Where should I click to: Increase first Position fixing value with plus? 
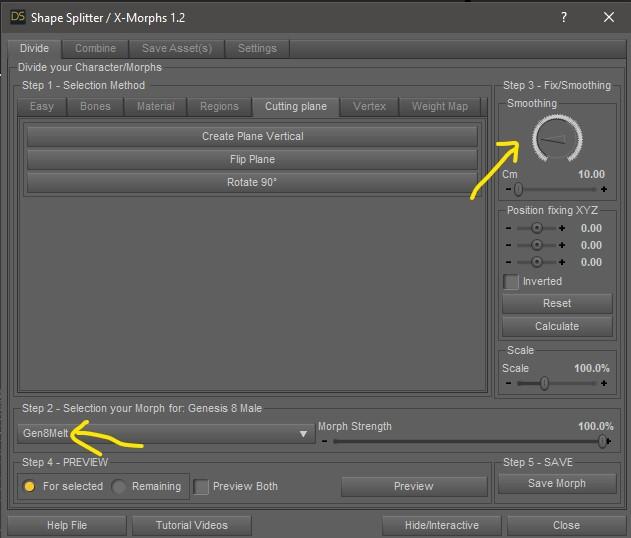tap(562, 228)
